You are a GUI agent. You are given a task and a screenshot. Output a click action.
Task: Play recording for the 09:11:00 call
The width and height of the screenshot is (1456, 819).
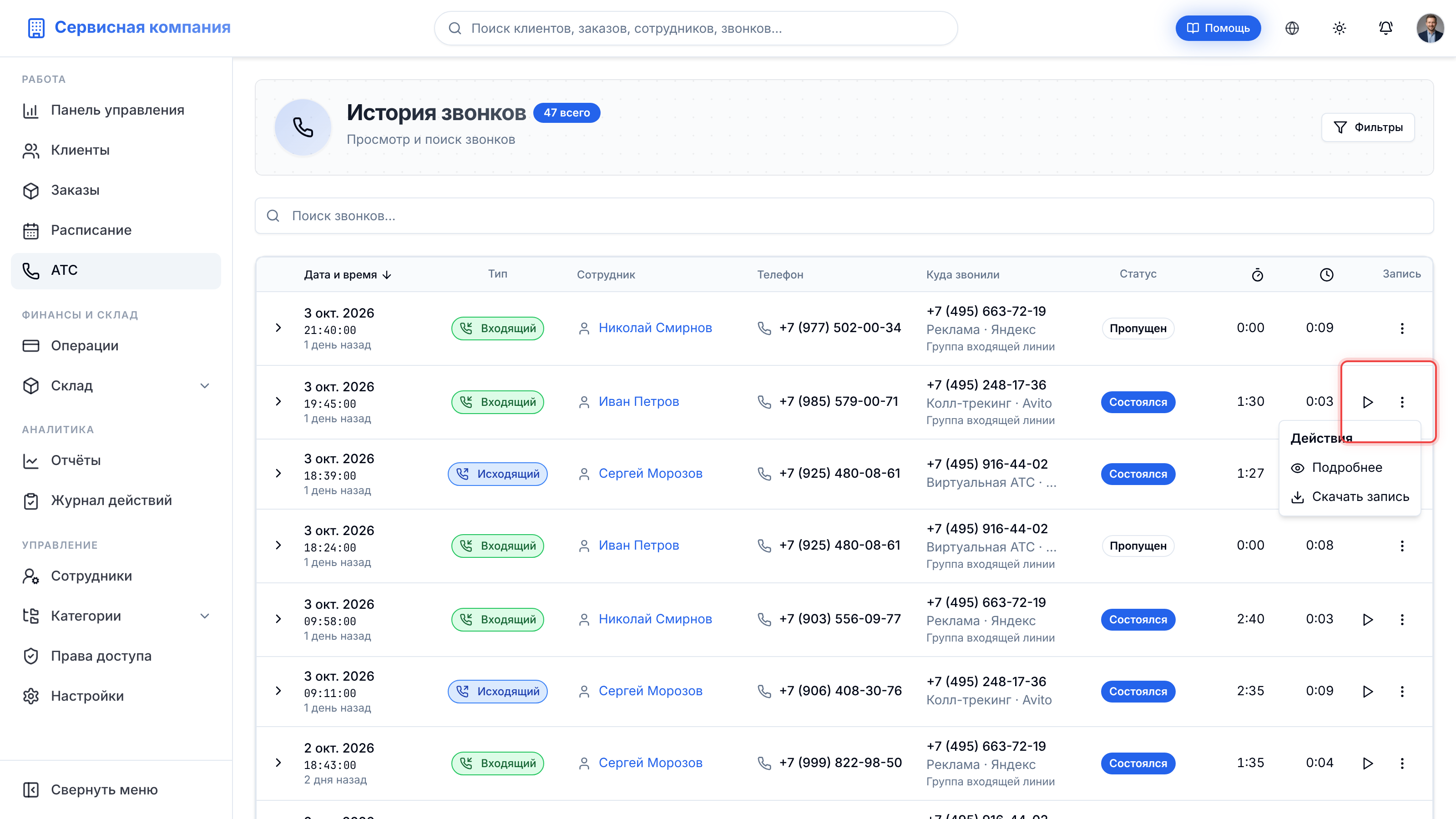coord(1367,691)
